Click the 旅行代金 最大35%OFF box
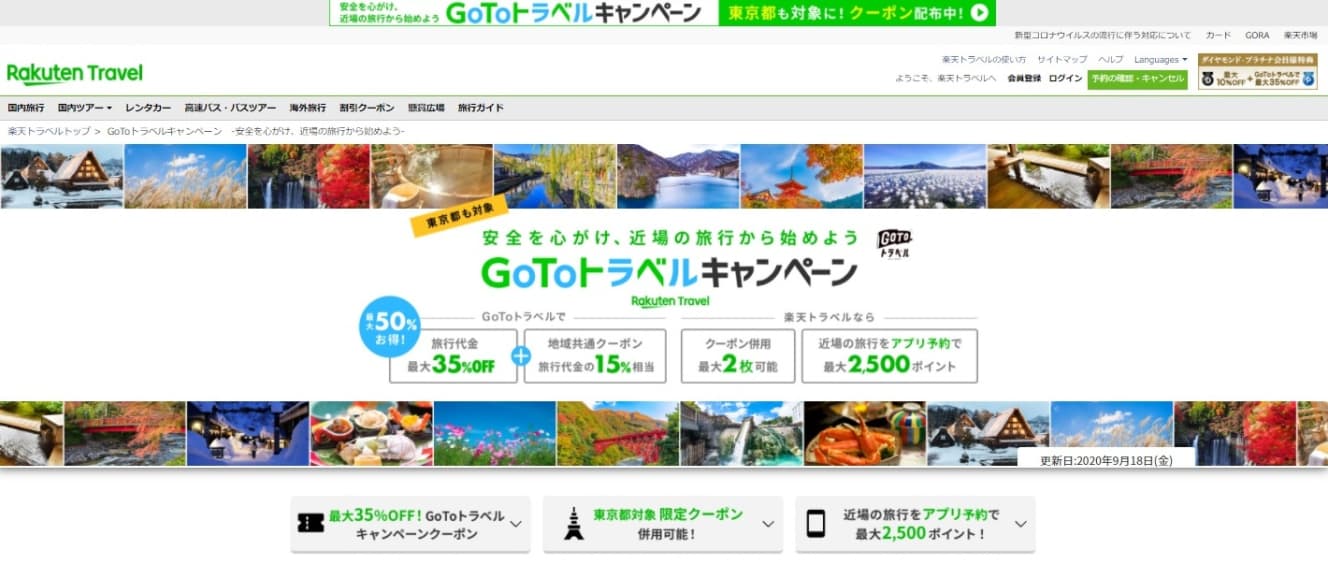The image size is (1328, 579). click(453, 356)
